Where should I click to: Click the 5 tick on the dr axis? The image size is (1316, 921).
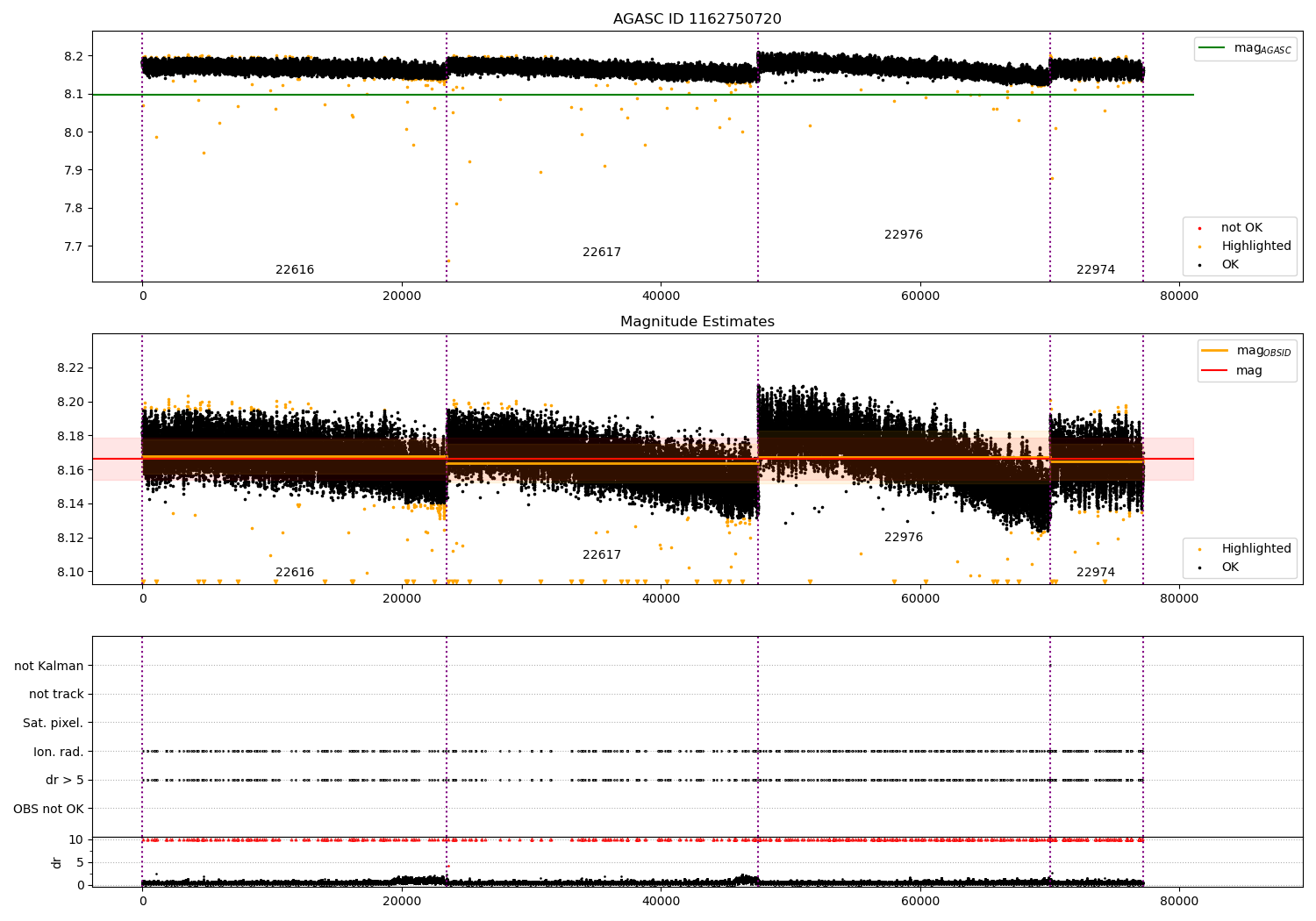pyautogui.click(x=80, y=863)
